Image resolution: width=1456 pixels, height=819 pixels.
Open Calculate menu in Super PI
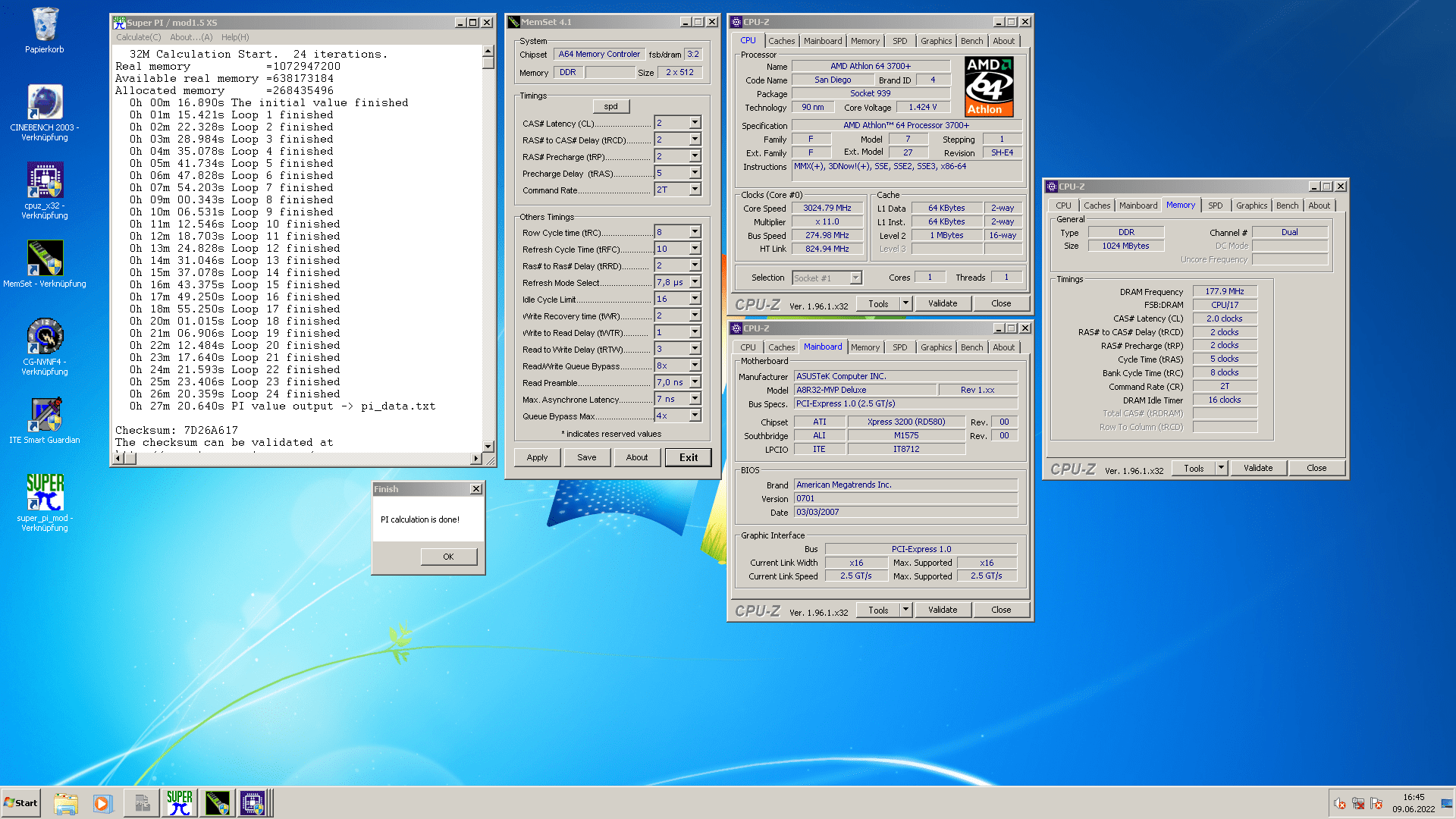click(139, 37)
